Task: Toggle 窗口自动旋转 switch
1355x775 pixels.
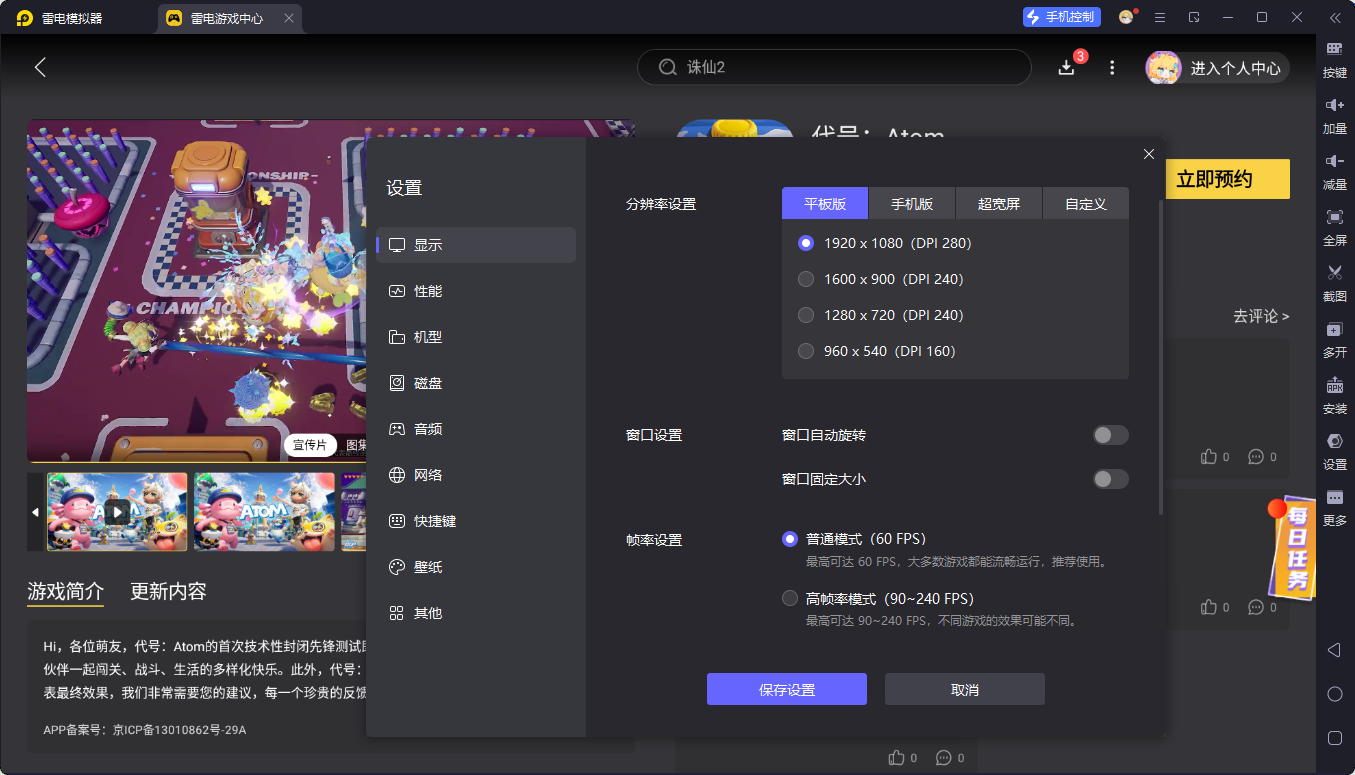Action: click(x=1110, y=435)
